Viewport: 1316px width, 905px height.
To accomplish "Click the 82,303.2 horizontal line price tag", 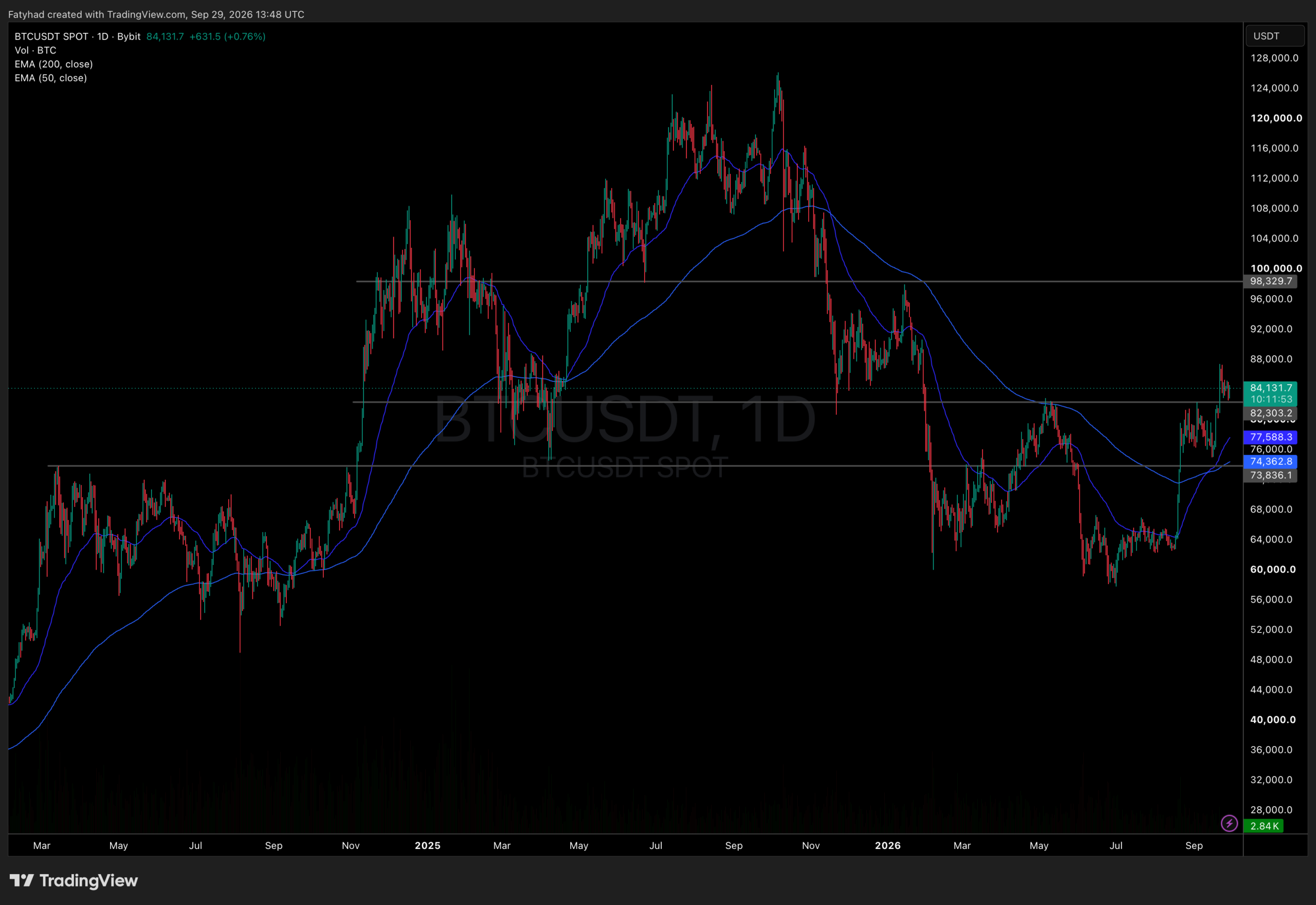I will (1270, 413).
